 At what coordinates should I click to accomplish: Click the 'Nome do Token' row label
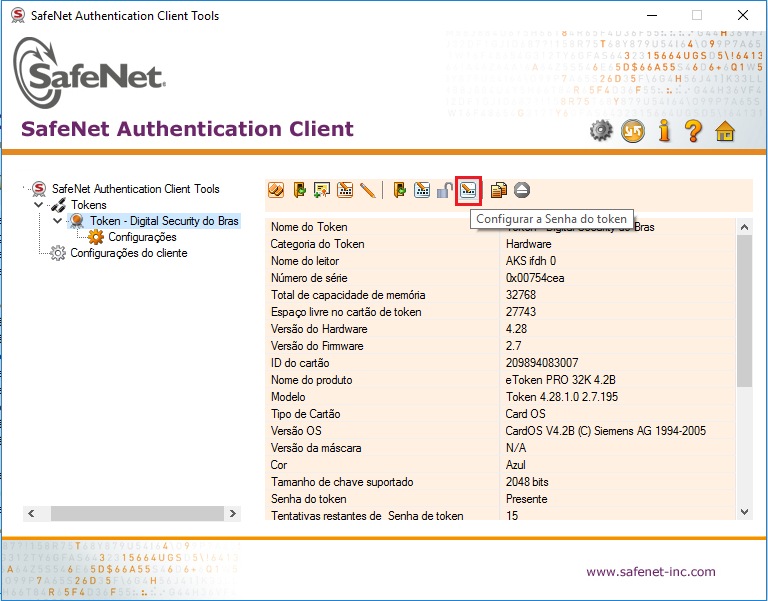coord(309,227)
